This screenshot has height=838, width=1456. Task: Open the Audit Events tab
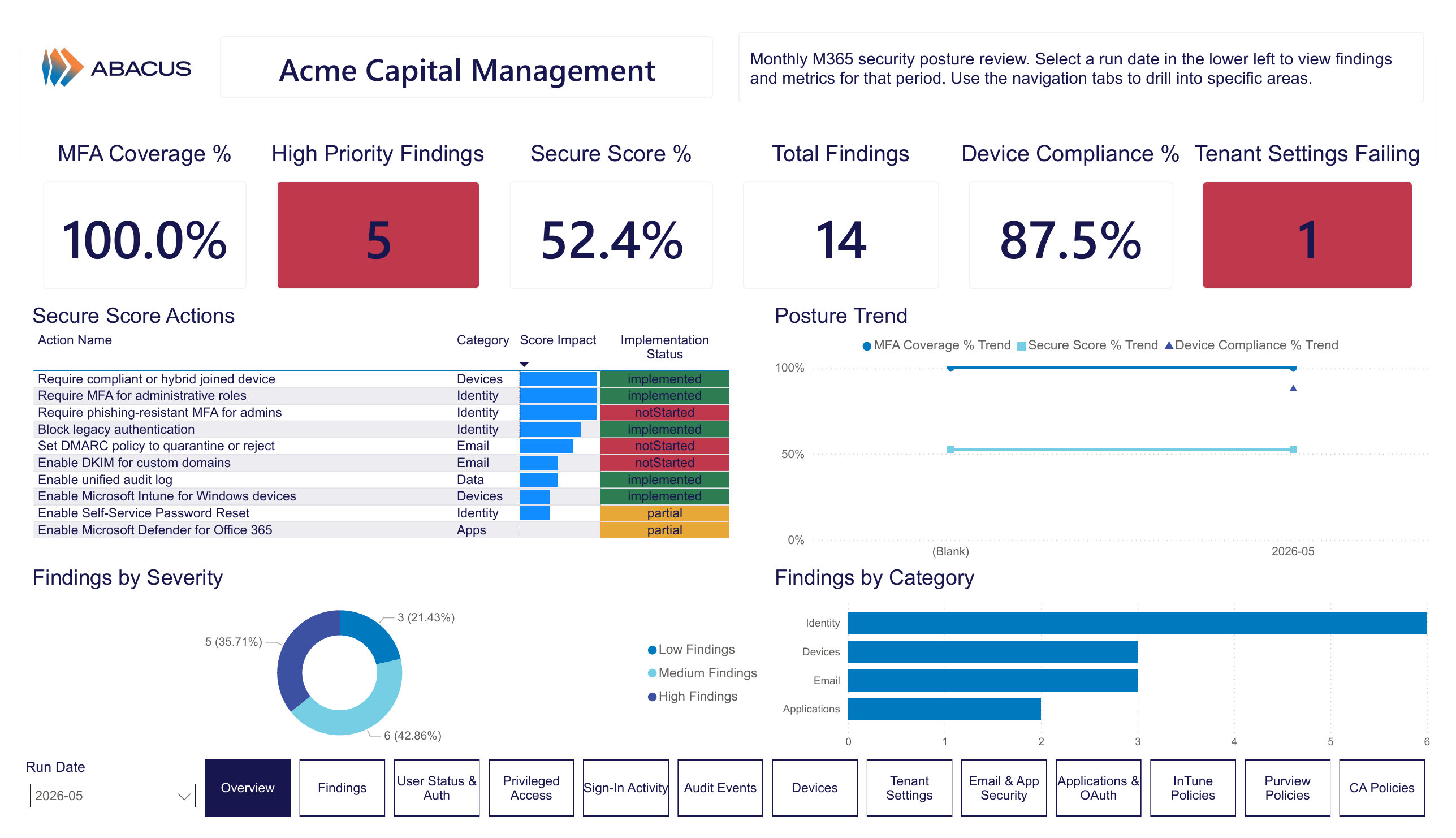coord(720,788)
